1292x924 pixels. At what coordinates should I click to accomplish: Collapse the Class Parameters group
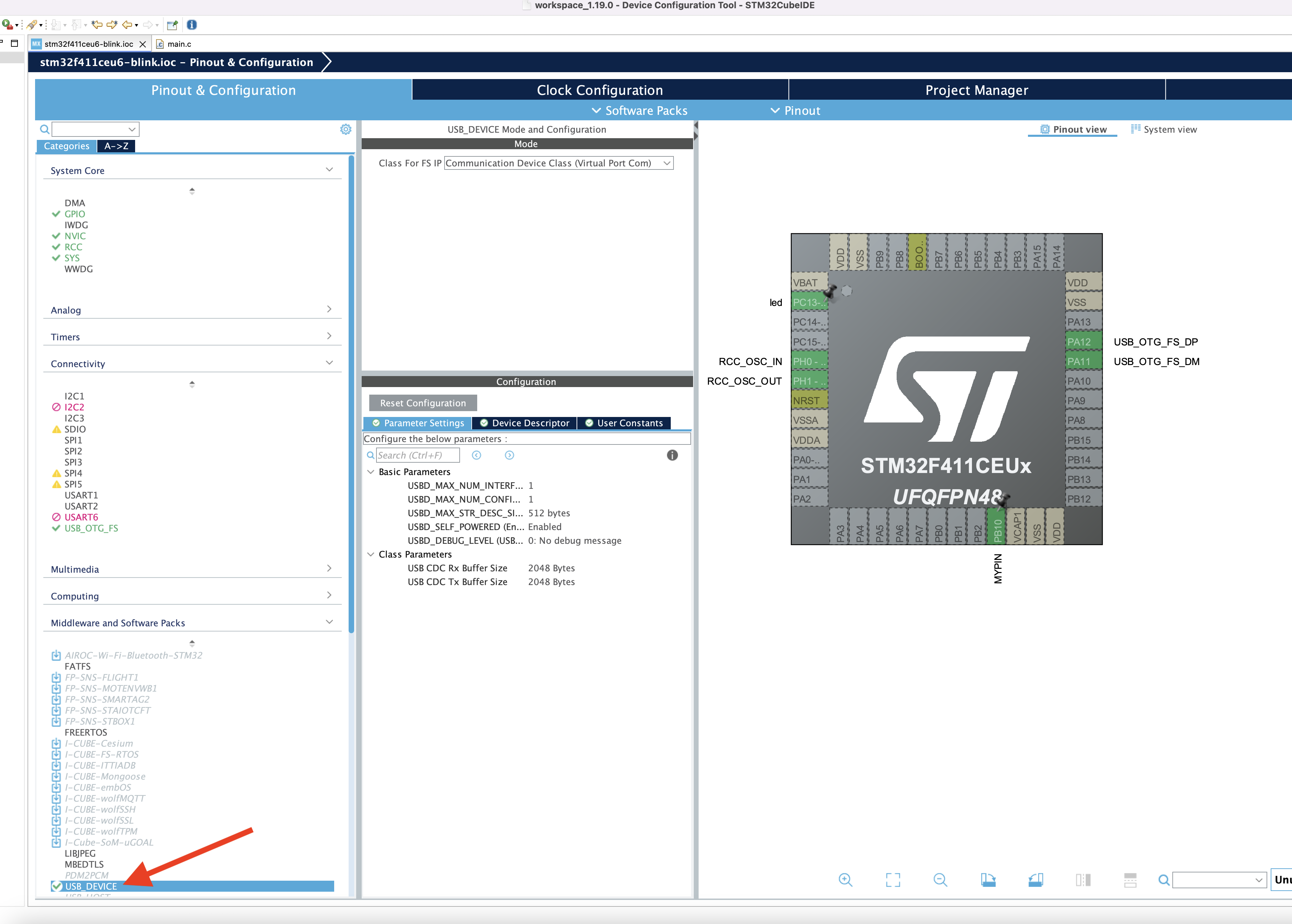click(x=370, y=554)
